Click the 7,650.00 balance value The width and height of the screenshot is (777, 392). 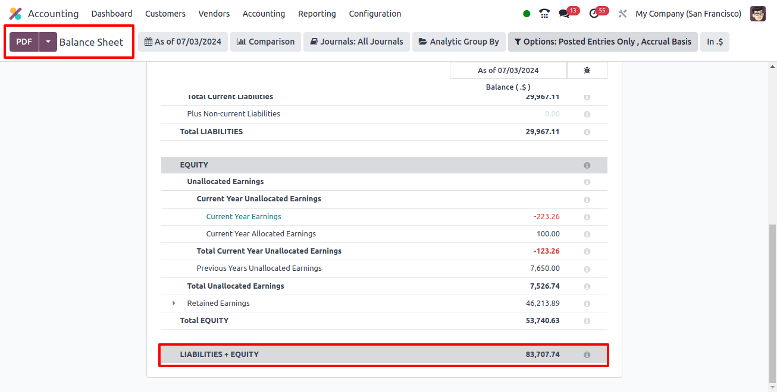(x=545, y=268)
